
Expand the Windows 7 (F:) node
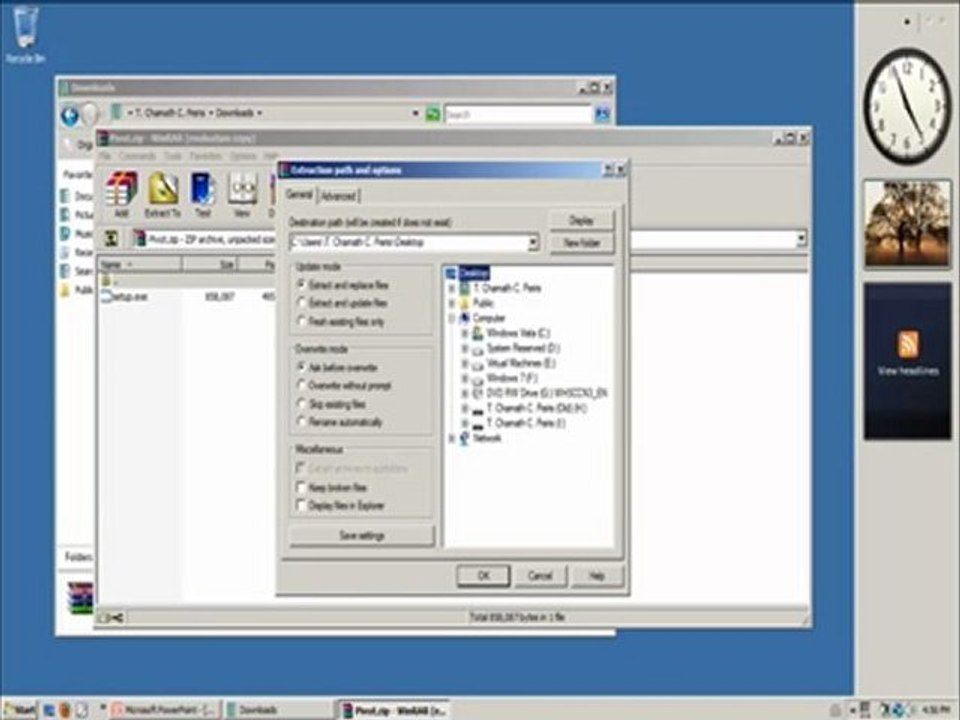465,378
